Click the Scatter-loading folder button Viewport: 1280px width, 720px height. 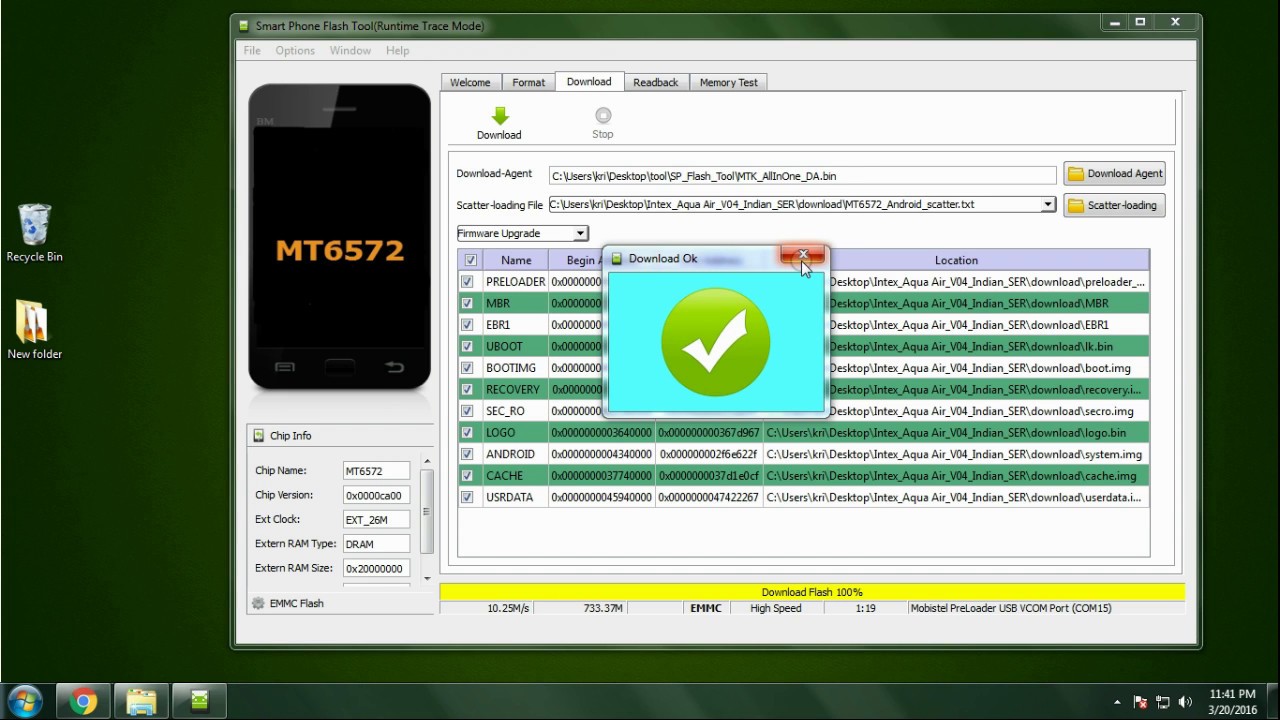coord(1114,205)
